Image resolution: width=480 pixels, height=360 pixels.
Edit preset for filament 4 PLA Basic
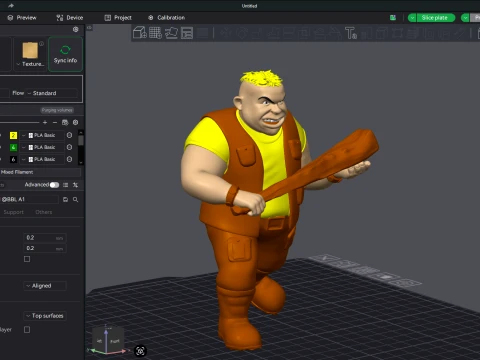tap(69, 147)
